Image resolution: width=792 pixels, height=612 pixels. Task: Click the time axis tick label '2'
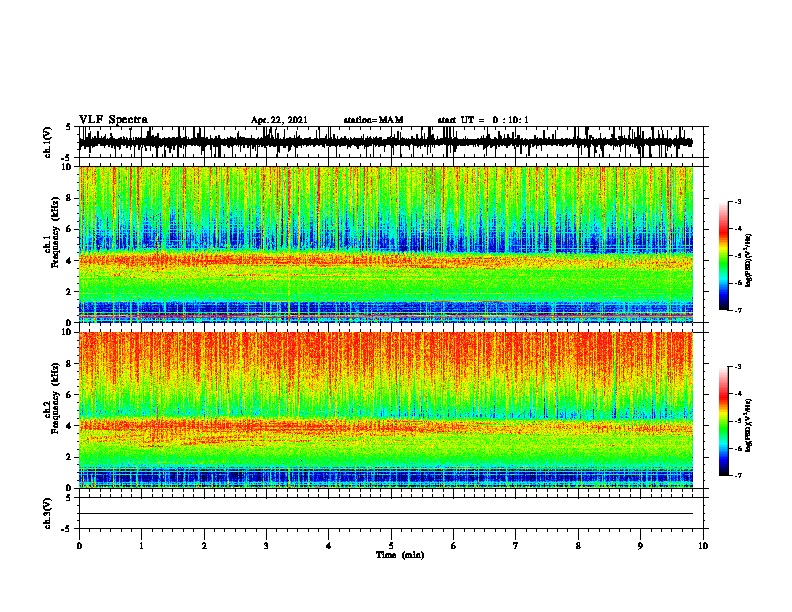204,546
